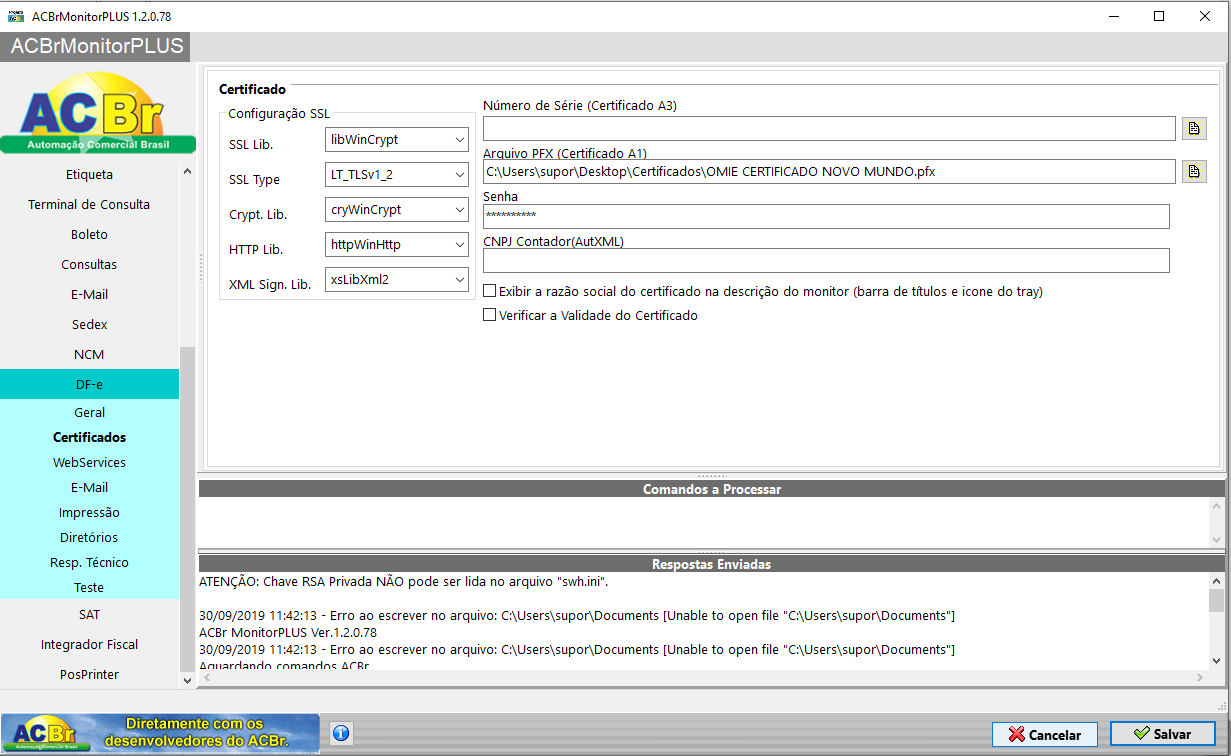Click the Número de Série input field

tap(829, 128)
